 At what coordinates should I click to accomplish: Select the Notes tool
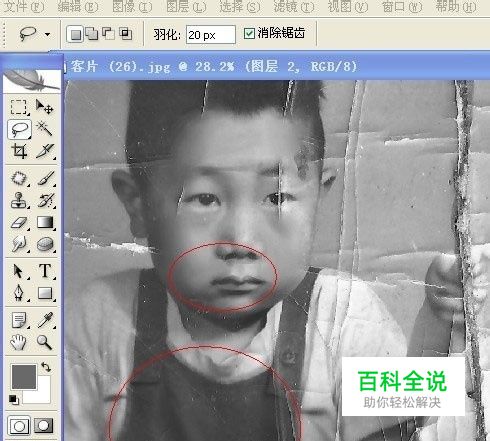click(19, 320)
